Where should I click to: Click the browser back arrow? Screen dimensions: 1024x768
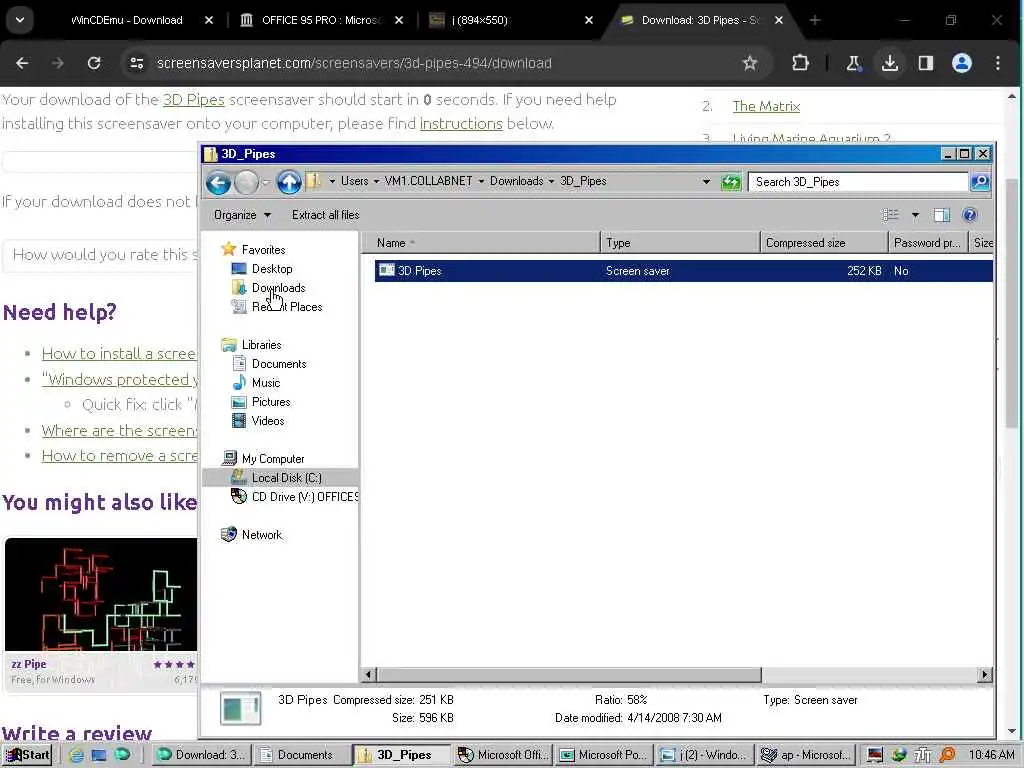click(22, 63)
